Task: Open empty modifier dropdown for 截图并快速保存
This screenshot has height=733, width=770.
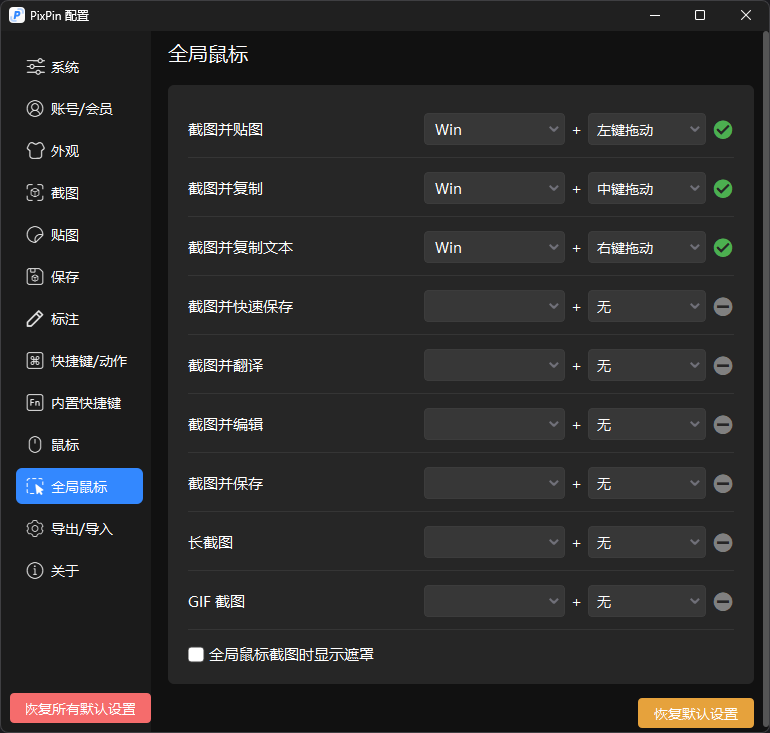Action: pos(494,306)
